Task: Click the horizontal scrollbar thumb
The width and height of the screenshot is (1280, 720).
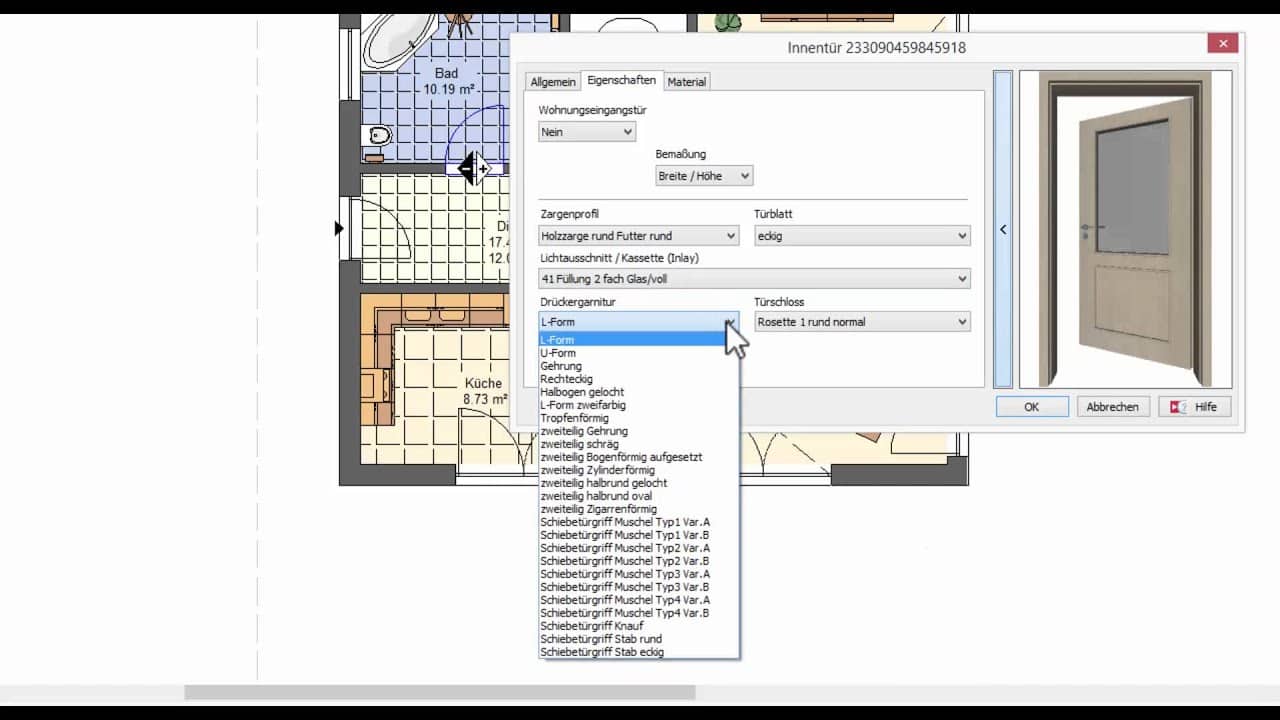Action: [x=439, y=692]
